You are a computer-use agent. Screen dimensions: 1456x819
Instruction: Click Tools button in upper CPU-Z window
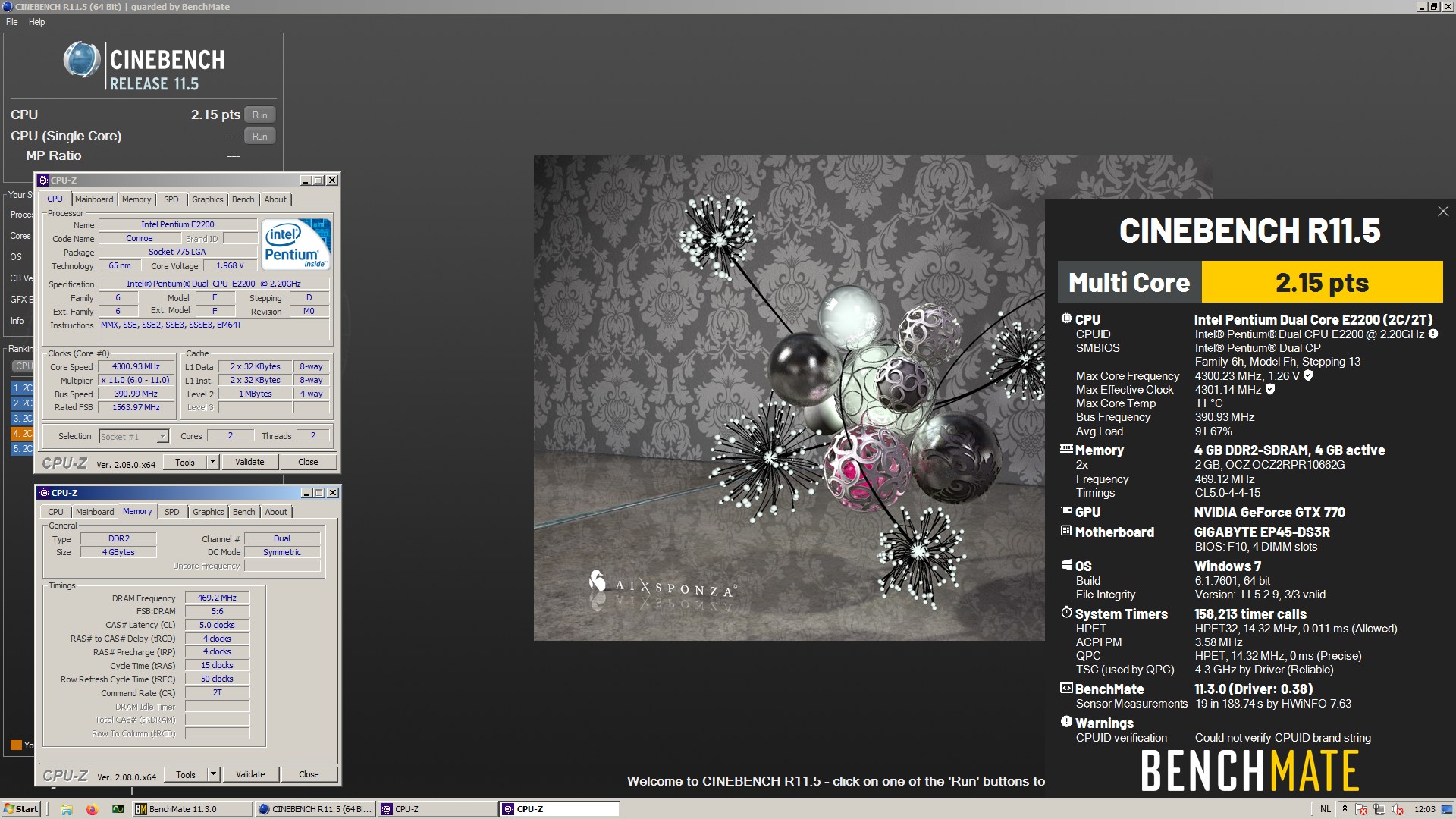pyautogui.click(x=185, y=462)
